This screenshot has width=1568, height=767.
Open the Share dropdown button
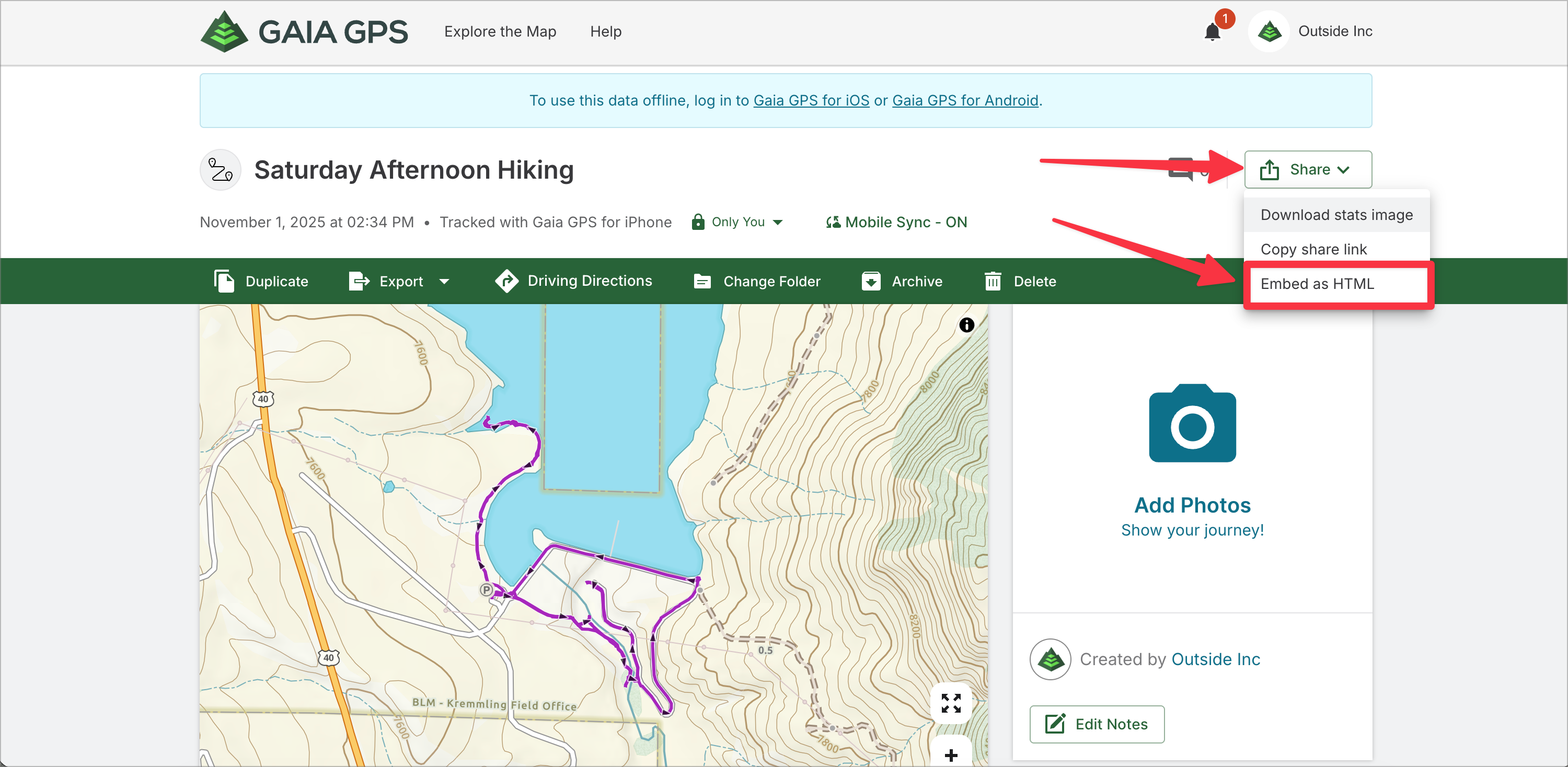(x=1308, y=170)
